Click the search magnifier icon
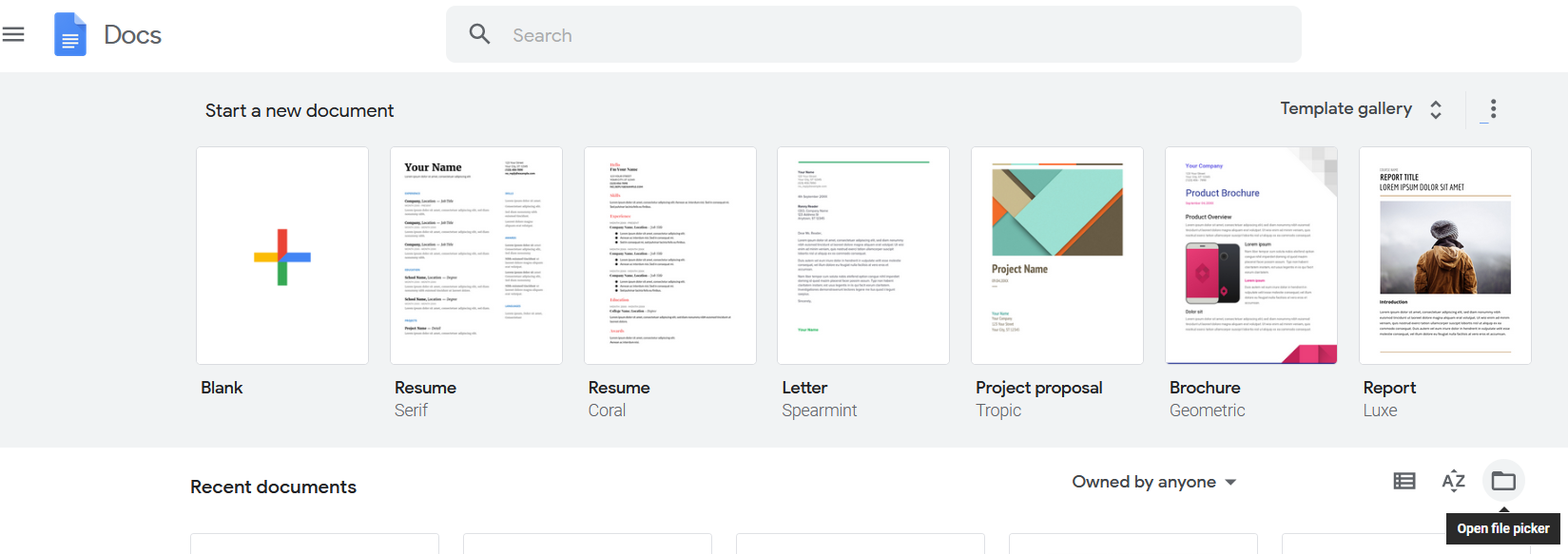 click(x=479, y=35)
